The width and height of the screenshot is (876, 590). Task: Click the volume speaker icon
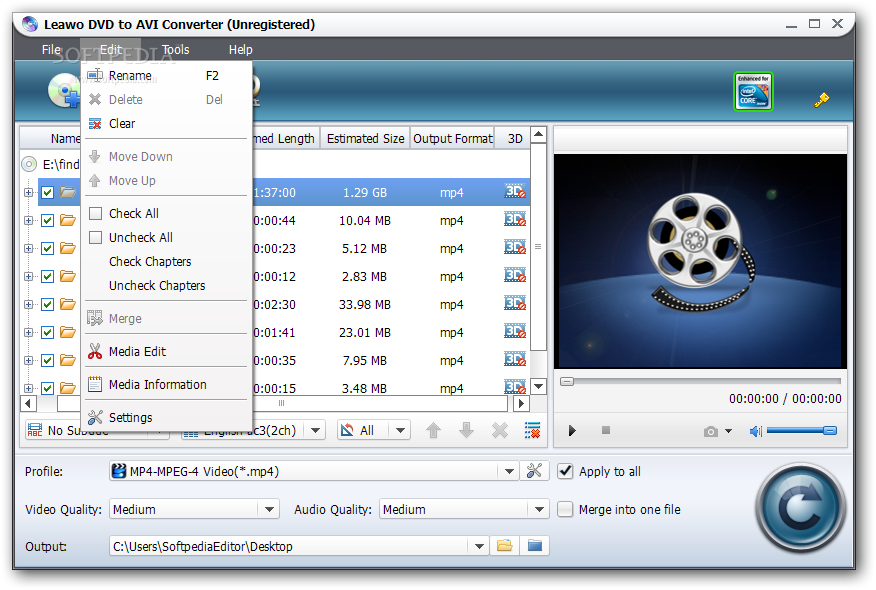[755, 431]
